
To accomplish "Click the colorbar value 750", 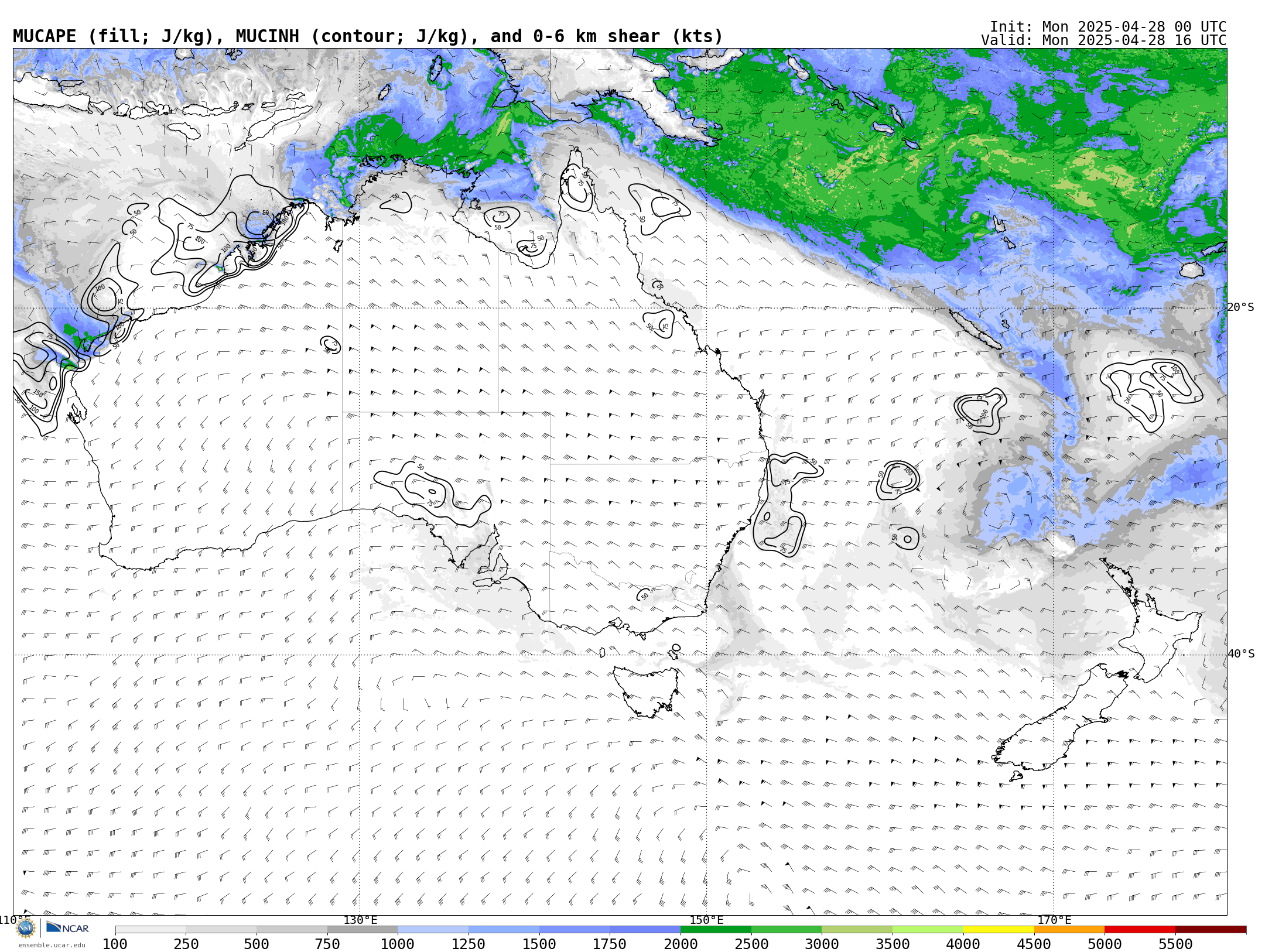I will pyautogui.click(x=327, y=944).
